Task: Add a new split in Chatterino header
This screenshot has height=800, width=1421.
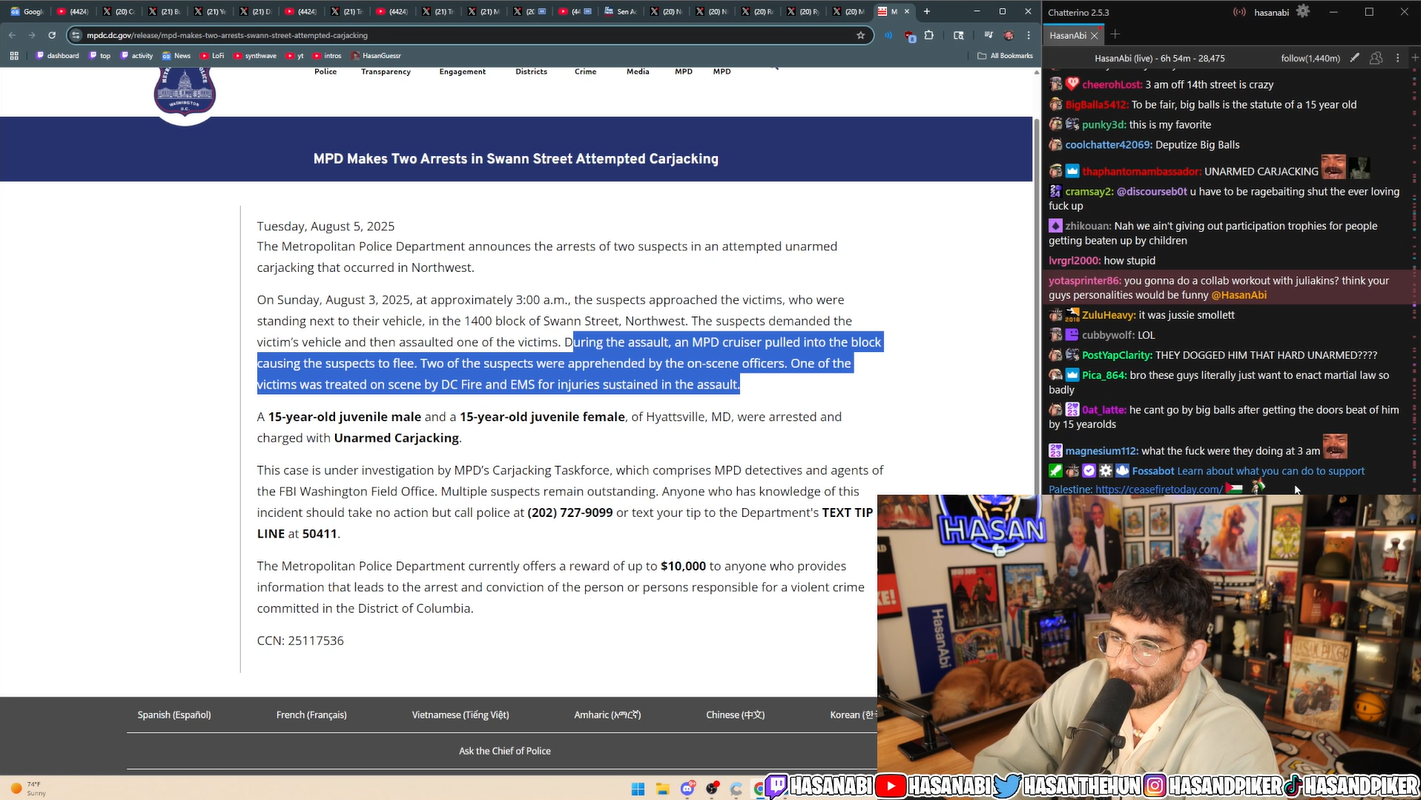Action: point(1414,58)
